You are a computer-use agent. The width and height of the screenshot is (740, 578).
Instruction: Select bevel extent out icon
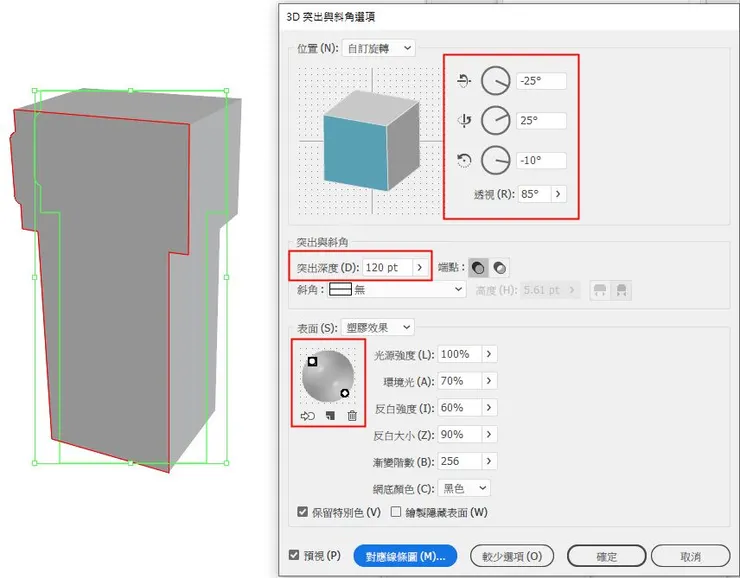coord(600,290)
